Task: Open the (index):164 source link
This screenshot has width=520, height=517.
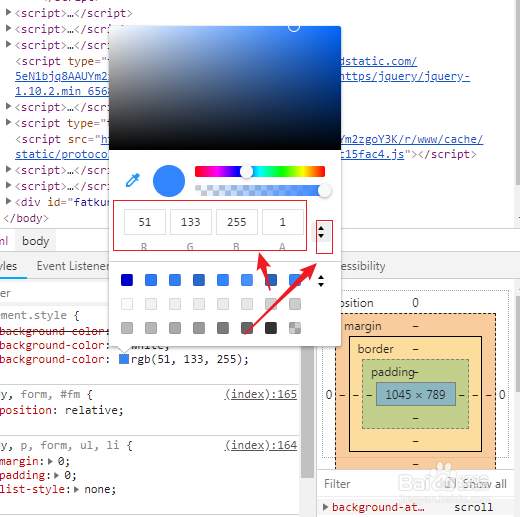Action: (x=261, y=445)
